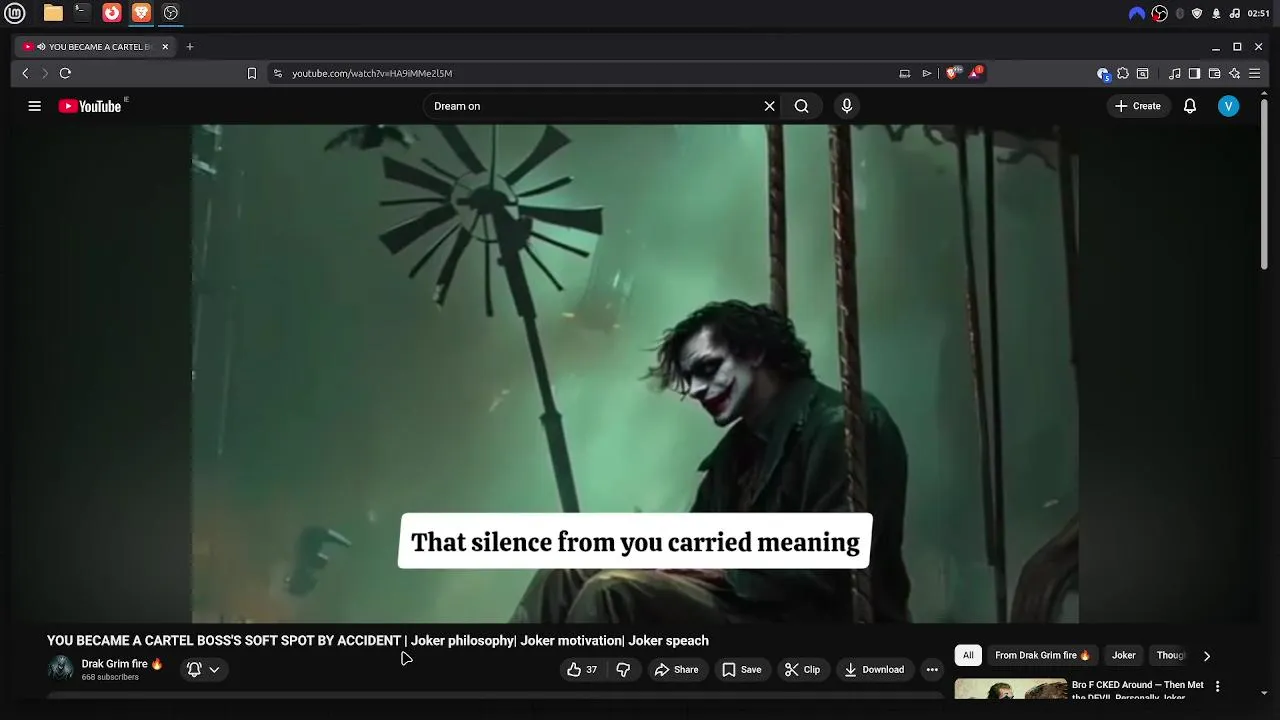Screen dimensions: 1280x720
Task: Open the YouTube hamburger guide menu
Action: pyautogui.click(x=35, y=106)
